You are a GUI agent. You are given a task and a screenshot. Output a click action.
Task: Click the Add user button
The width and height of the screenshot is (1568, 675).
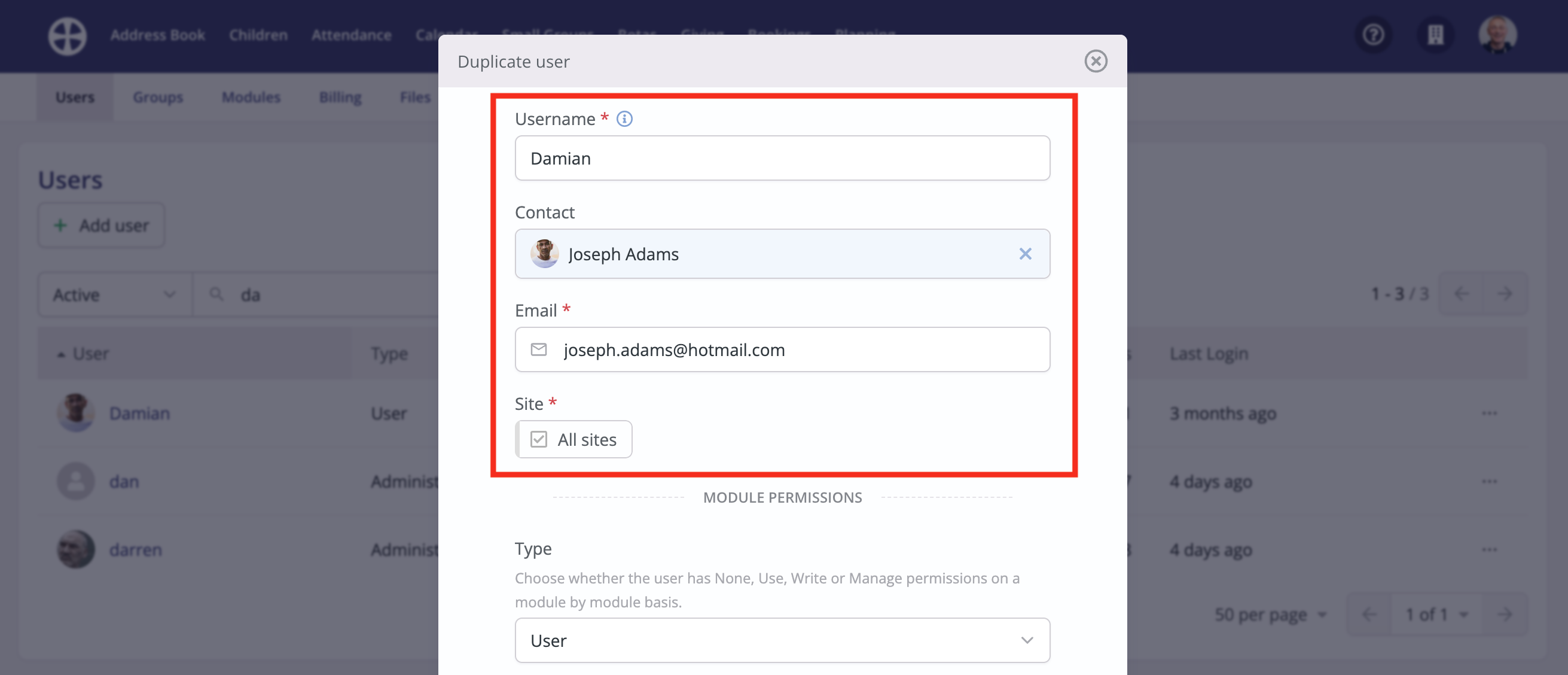100,225
